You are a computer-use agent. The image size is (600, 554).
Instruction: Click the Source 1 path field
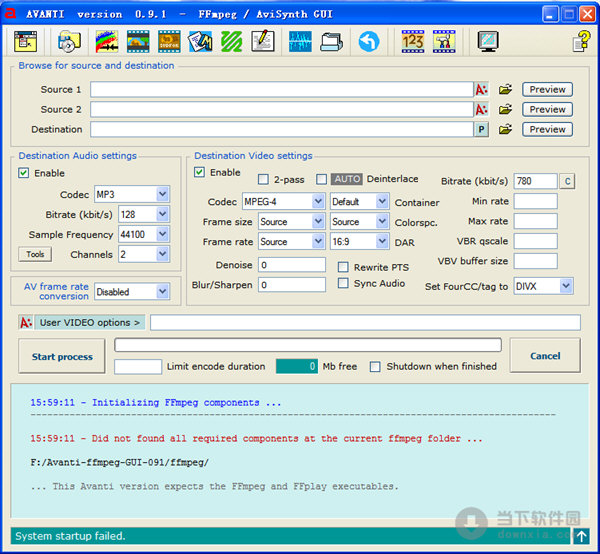tap(282, 90)
